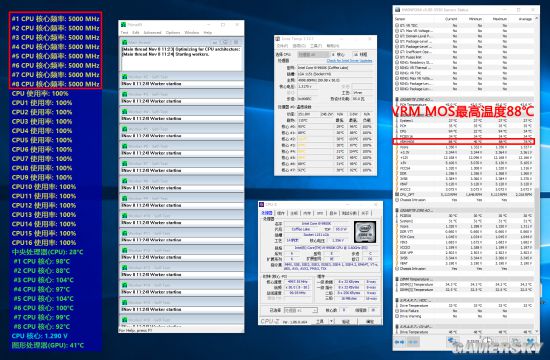The width and height of the screenshot is (550, 360).
Task: Click the Prime95 title bar icon
Action: (123, 25)
